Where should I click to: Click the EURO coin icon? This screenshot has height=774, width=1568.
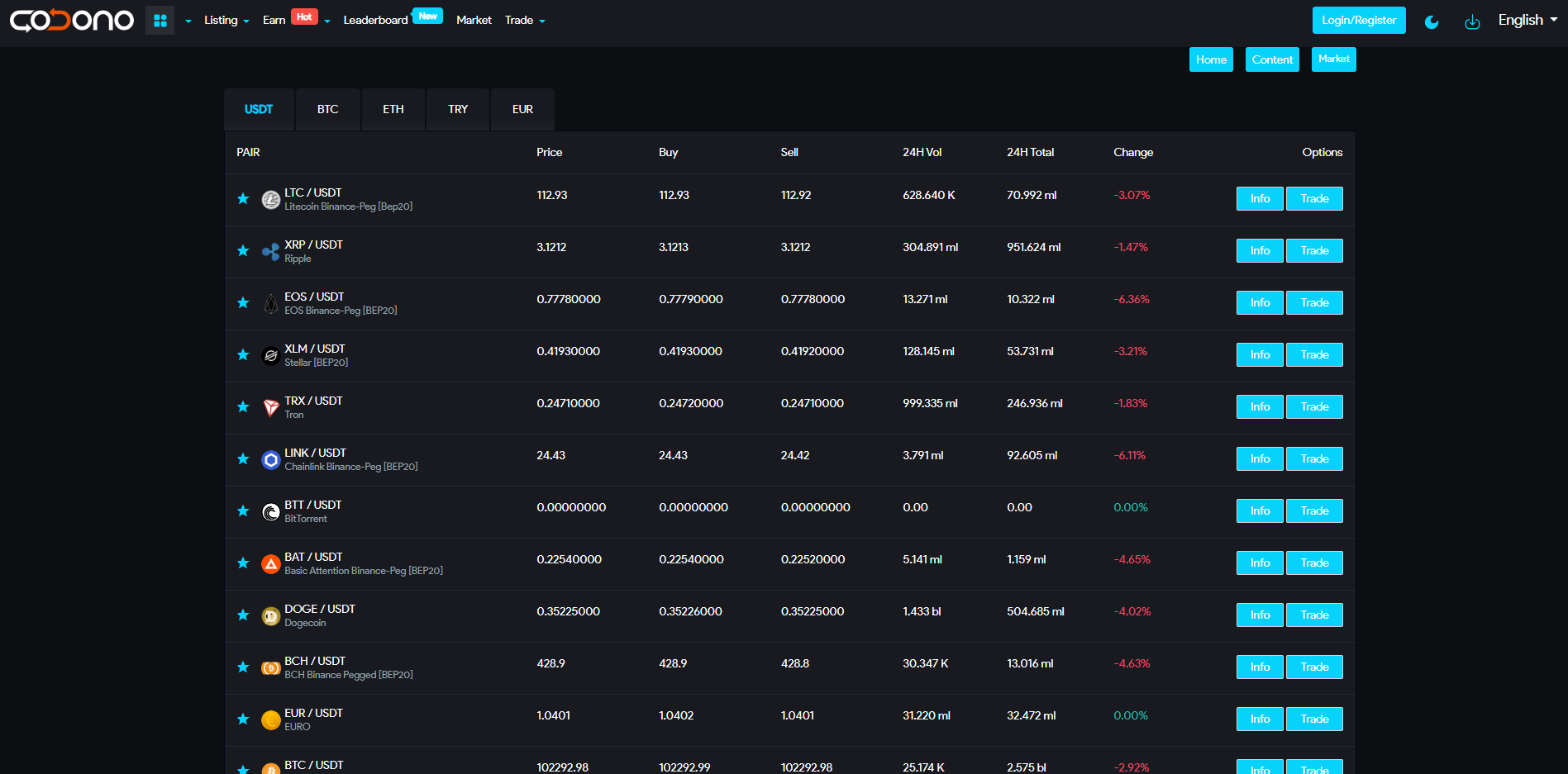271,720
